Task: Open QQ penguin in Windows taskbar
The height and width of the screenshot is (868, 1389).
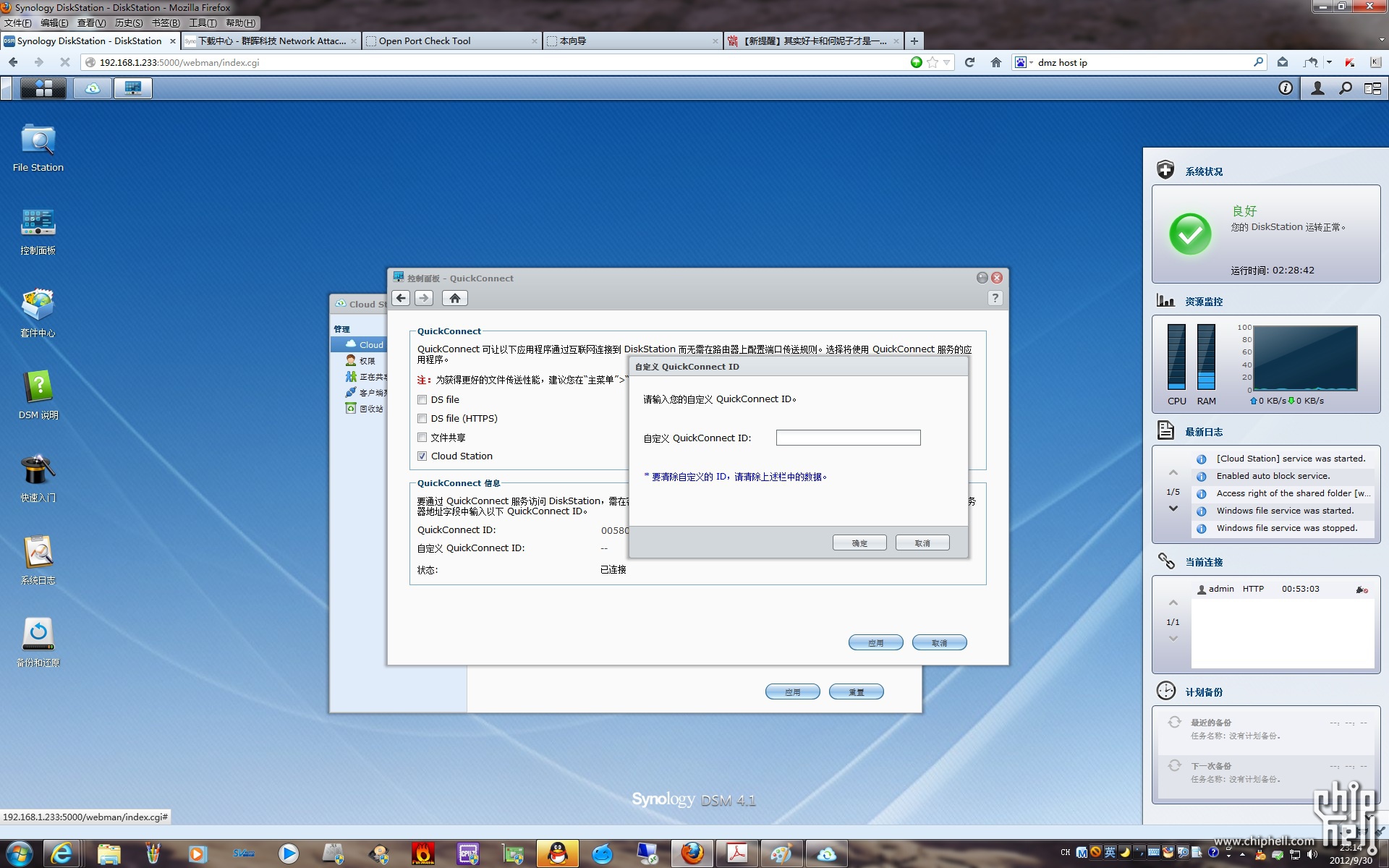Action: (558, 854)
